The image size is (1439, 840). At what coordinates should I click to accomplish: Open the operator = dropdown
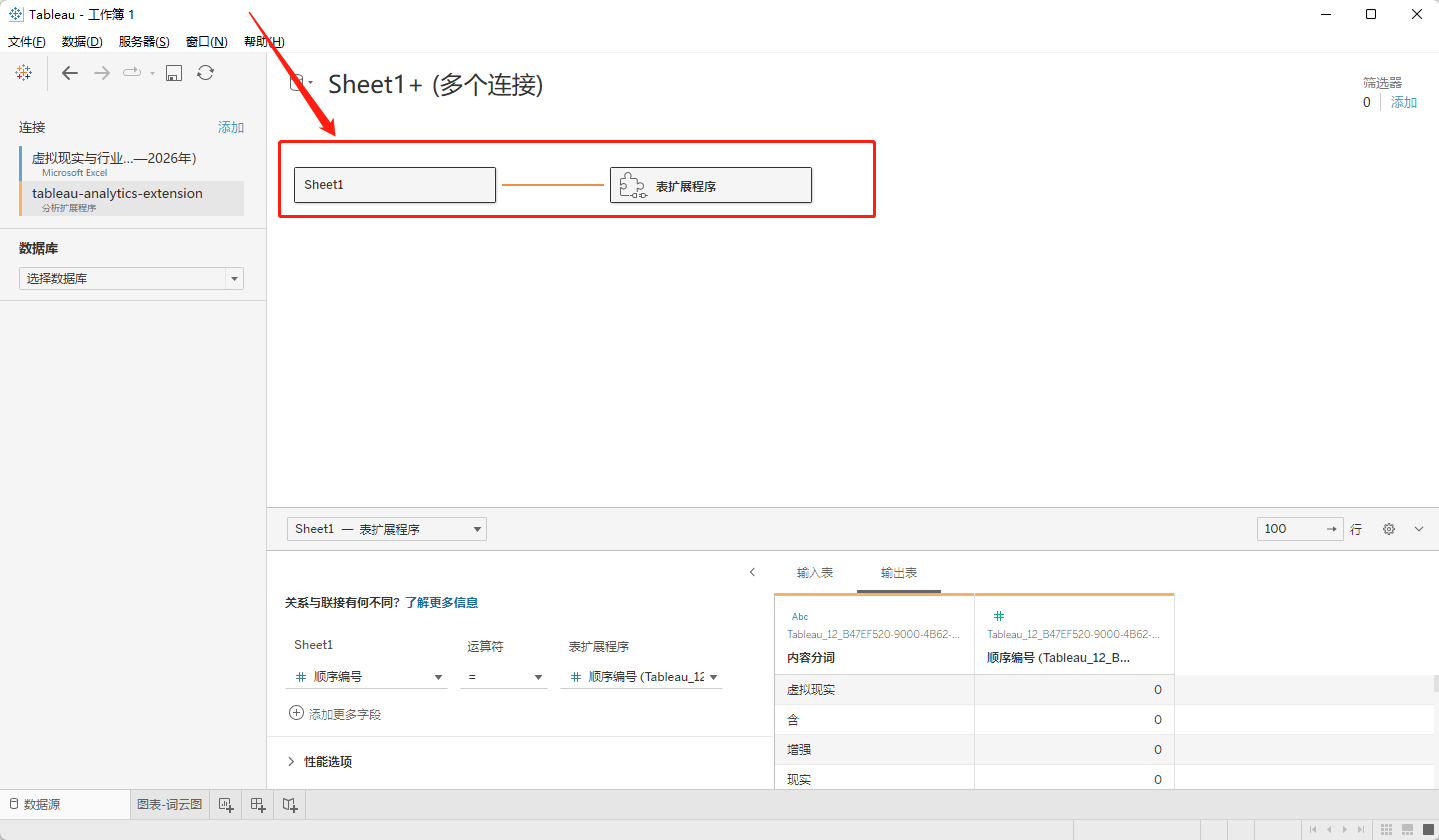click(x=504, y=677)
